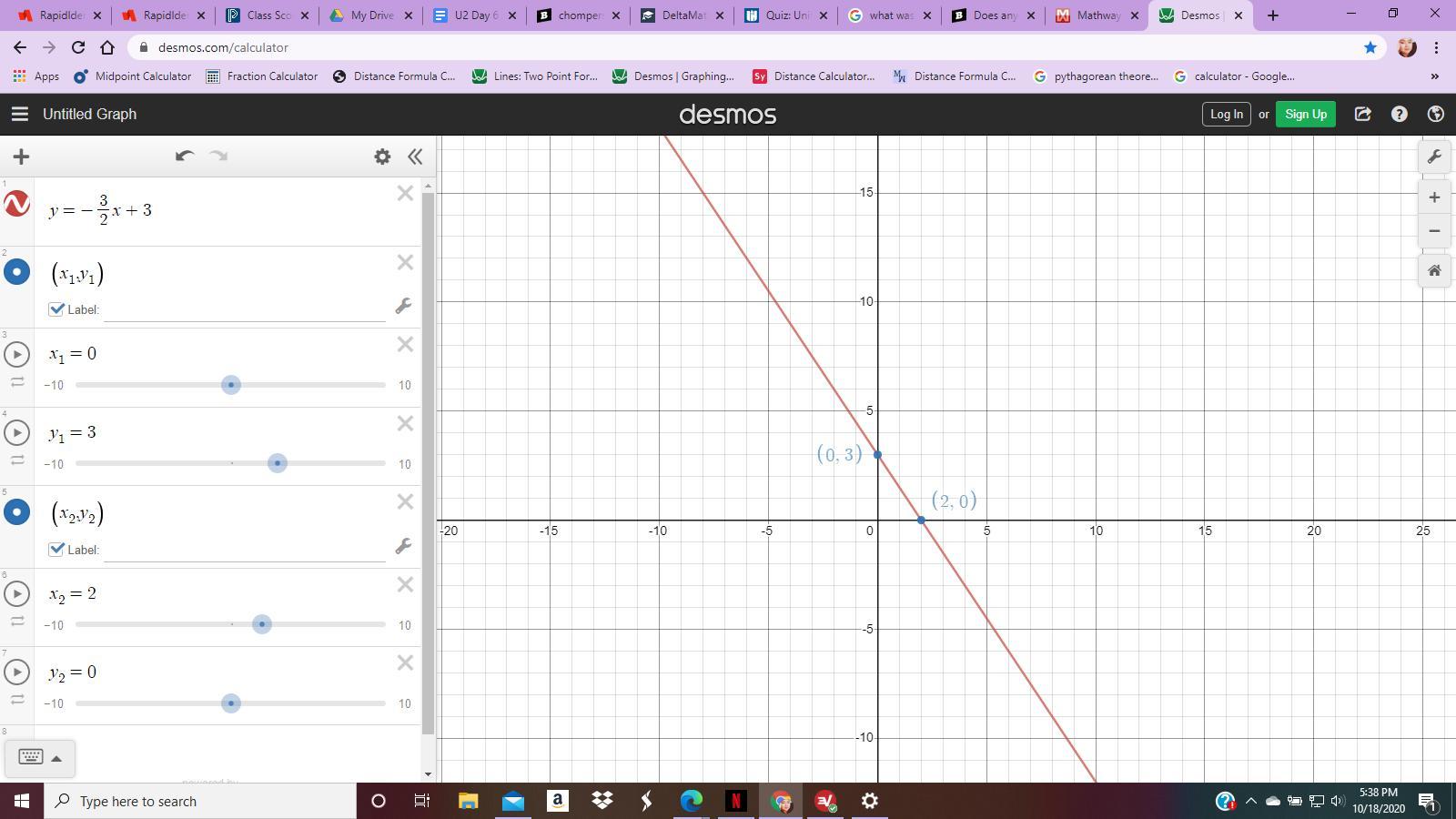The image size is (1456, 819).
Task: Click the green Sign Up button
Action: coord(1306,114)
